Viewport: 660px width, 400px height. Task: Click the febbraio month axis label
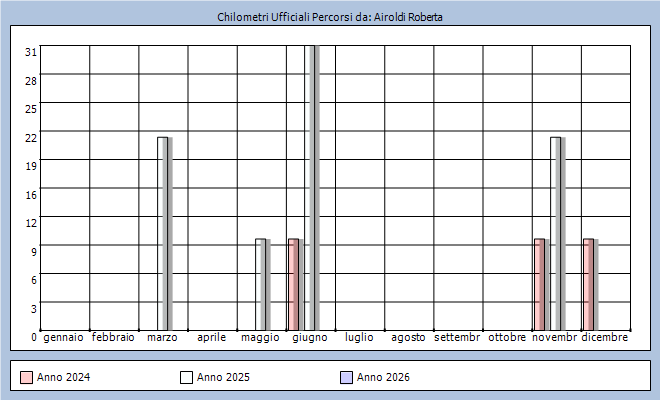click(113, 338)
